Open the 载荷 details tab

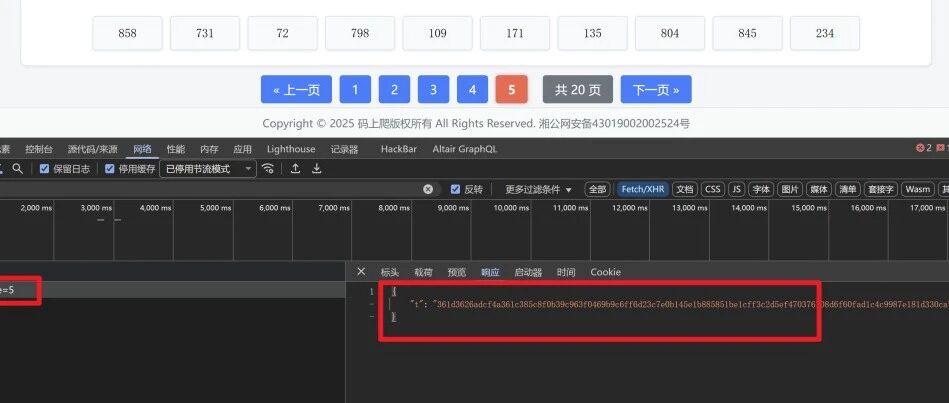423,272
